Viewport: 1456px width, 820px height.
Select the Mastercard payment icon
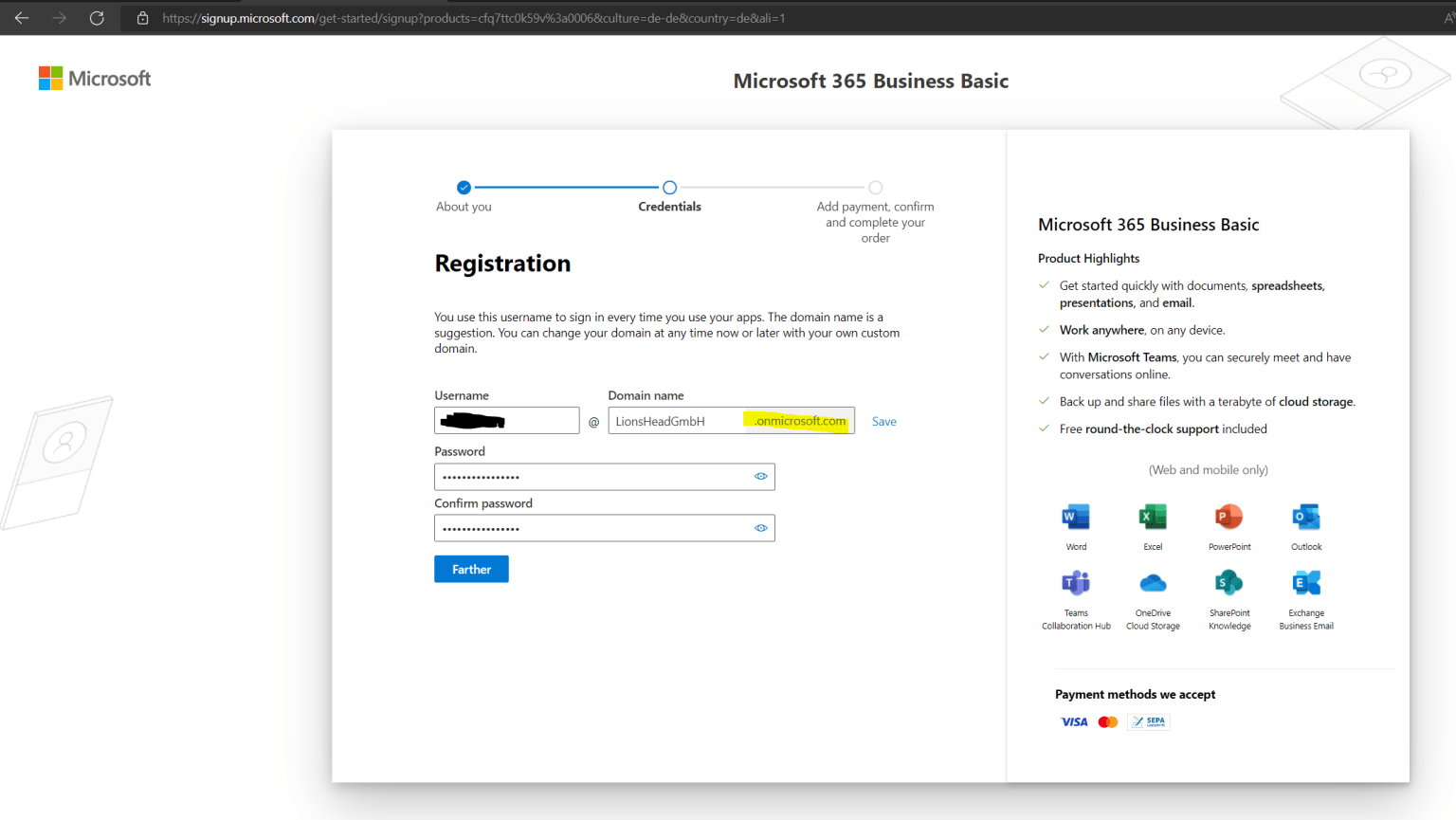(x=1107, y=721)
